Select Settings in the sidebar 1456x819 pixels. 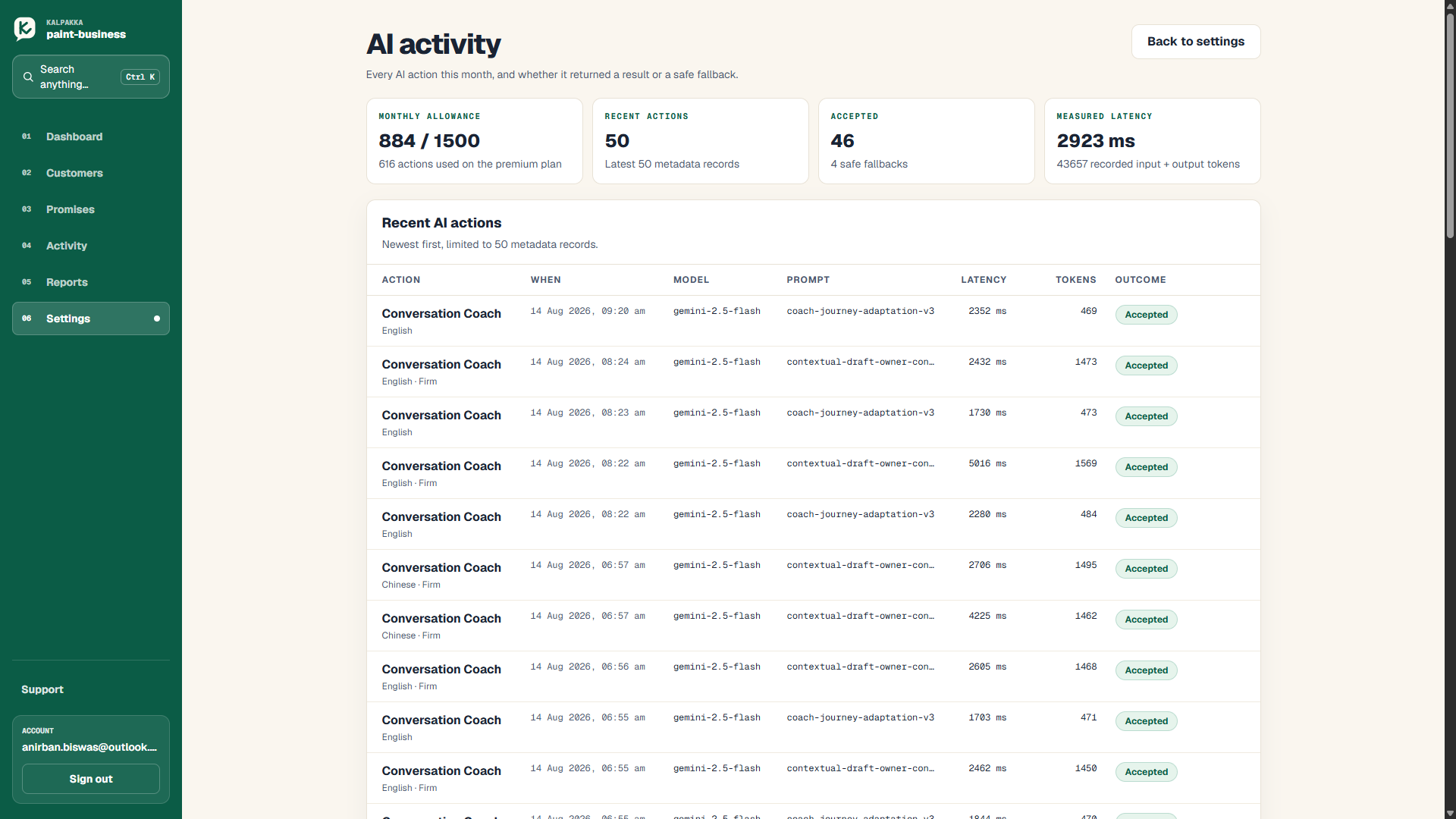[91, 318]
